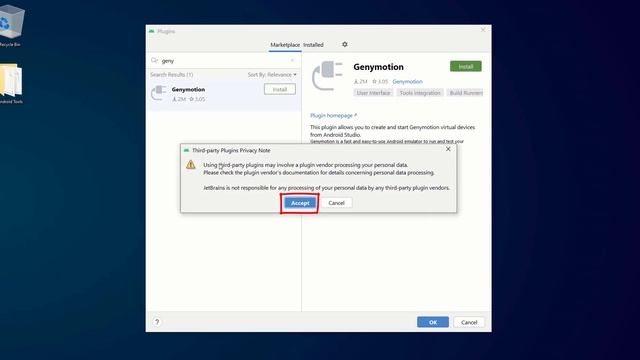Close the Plugins window

(x=483, y=30)
